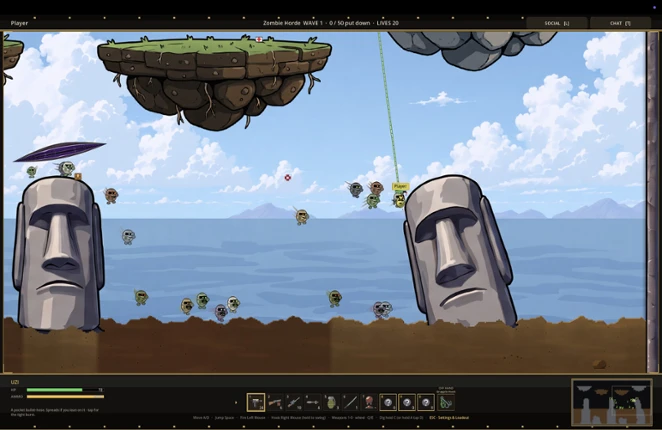The width and height of the screenshot is (662, 430).
Task: Select the spear weapon in slot 6
Action: coord(351,402)
